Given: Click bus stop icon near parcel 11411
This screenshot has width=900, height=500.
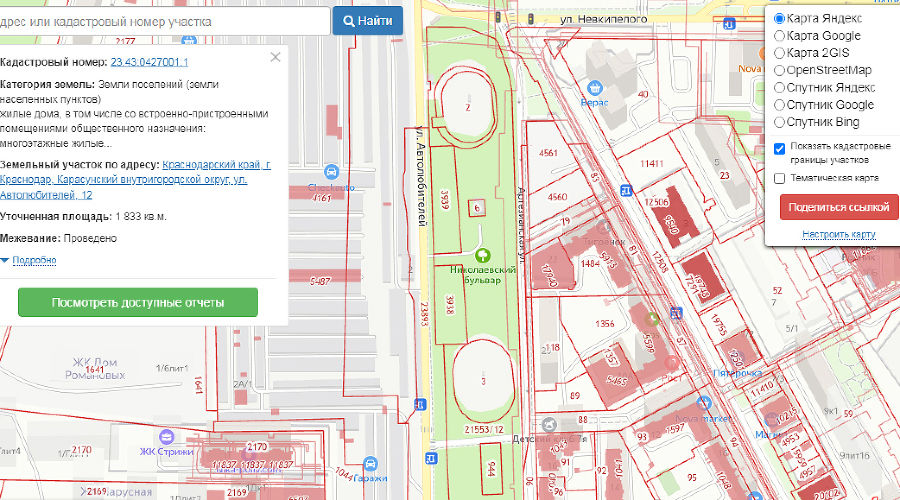Looking at the screenshot, I should (x=626, y=189).
